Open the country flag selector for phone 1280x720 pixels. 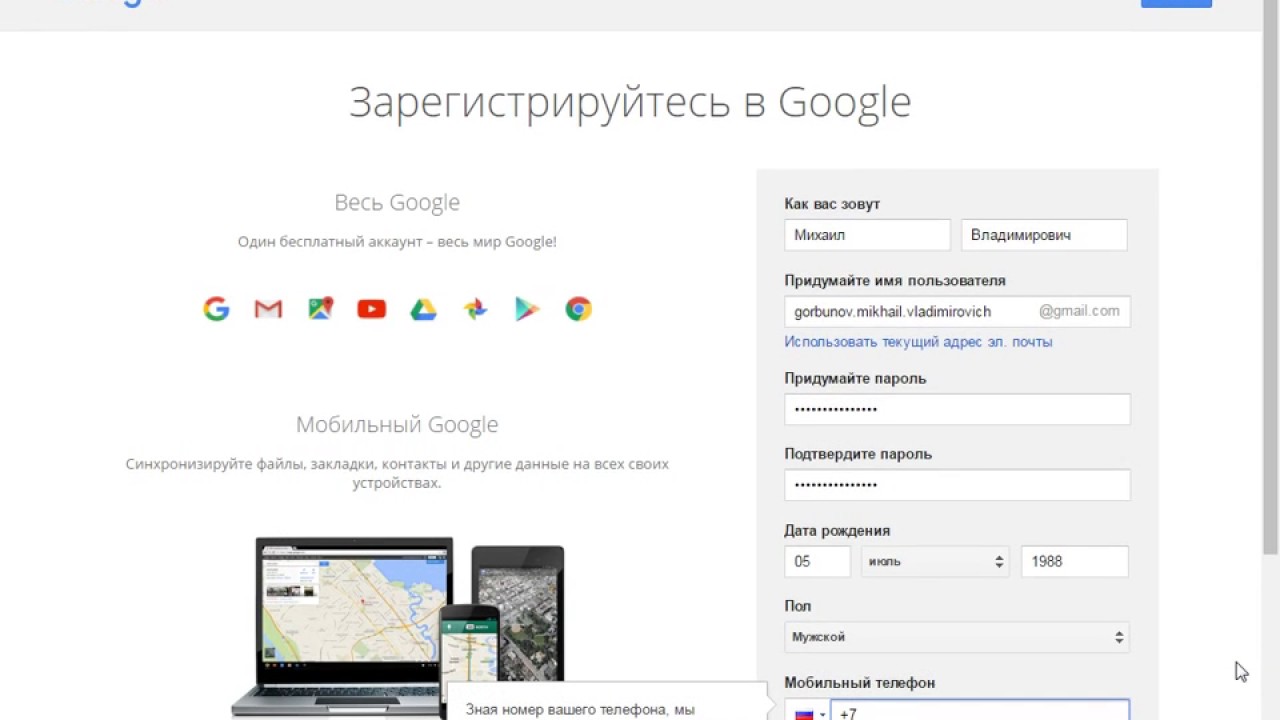808,712
